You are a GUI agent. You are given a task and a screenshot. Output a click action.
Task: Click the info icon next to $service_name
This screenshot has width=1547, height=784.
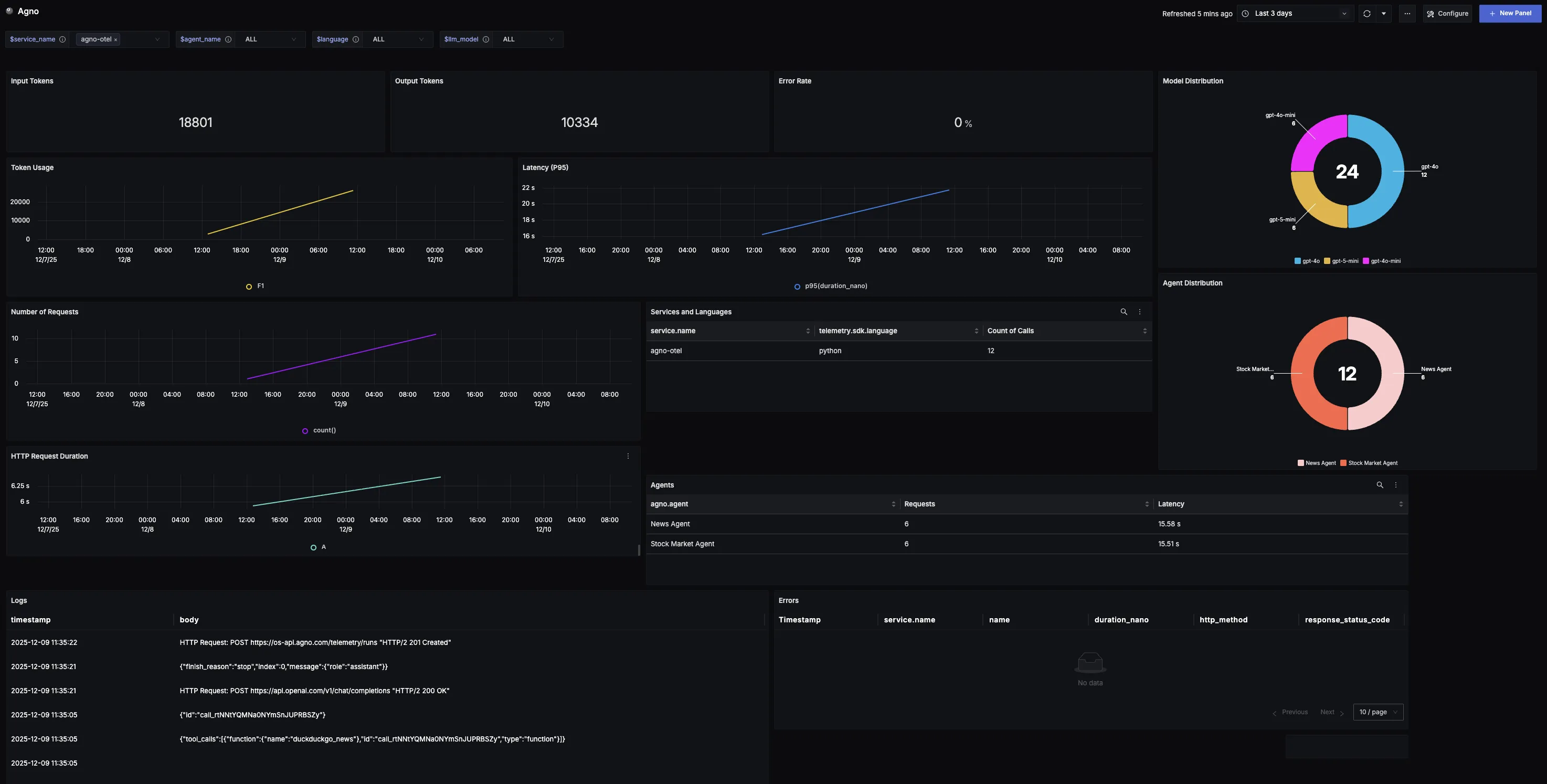(x=62, y=39)
